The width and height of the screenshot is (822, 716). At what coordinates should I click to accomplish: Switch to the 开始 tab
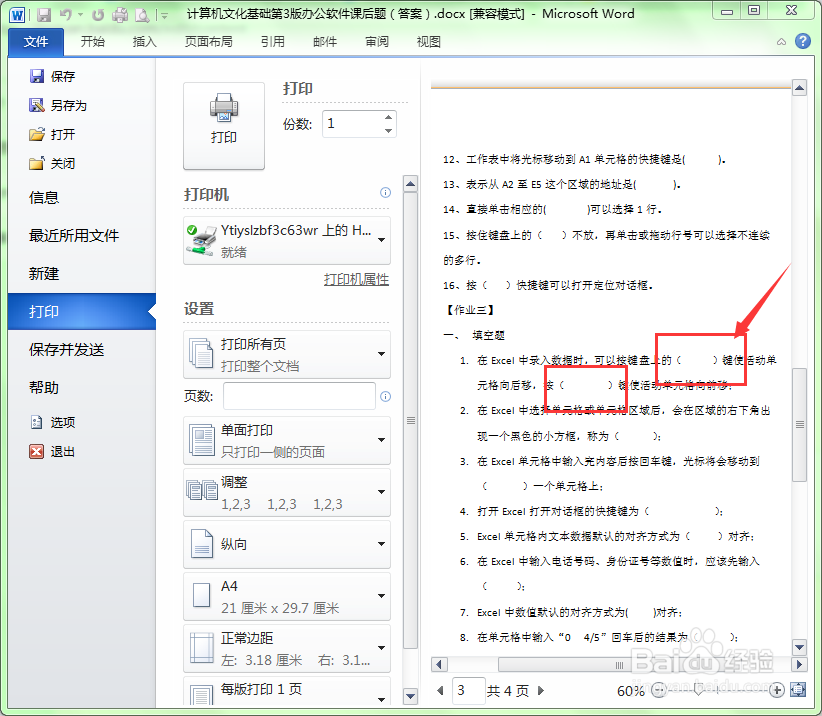[x=93, y=41]
